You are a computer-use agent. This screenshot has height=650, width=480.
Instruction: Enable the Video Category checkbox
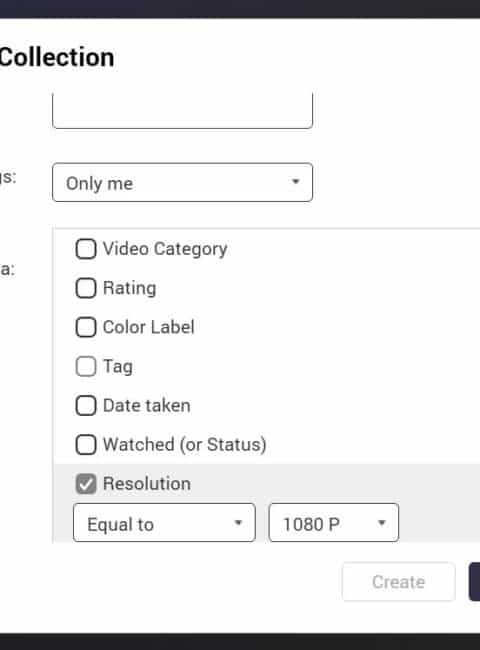point(86,249)
